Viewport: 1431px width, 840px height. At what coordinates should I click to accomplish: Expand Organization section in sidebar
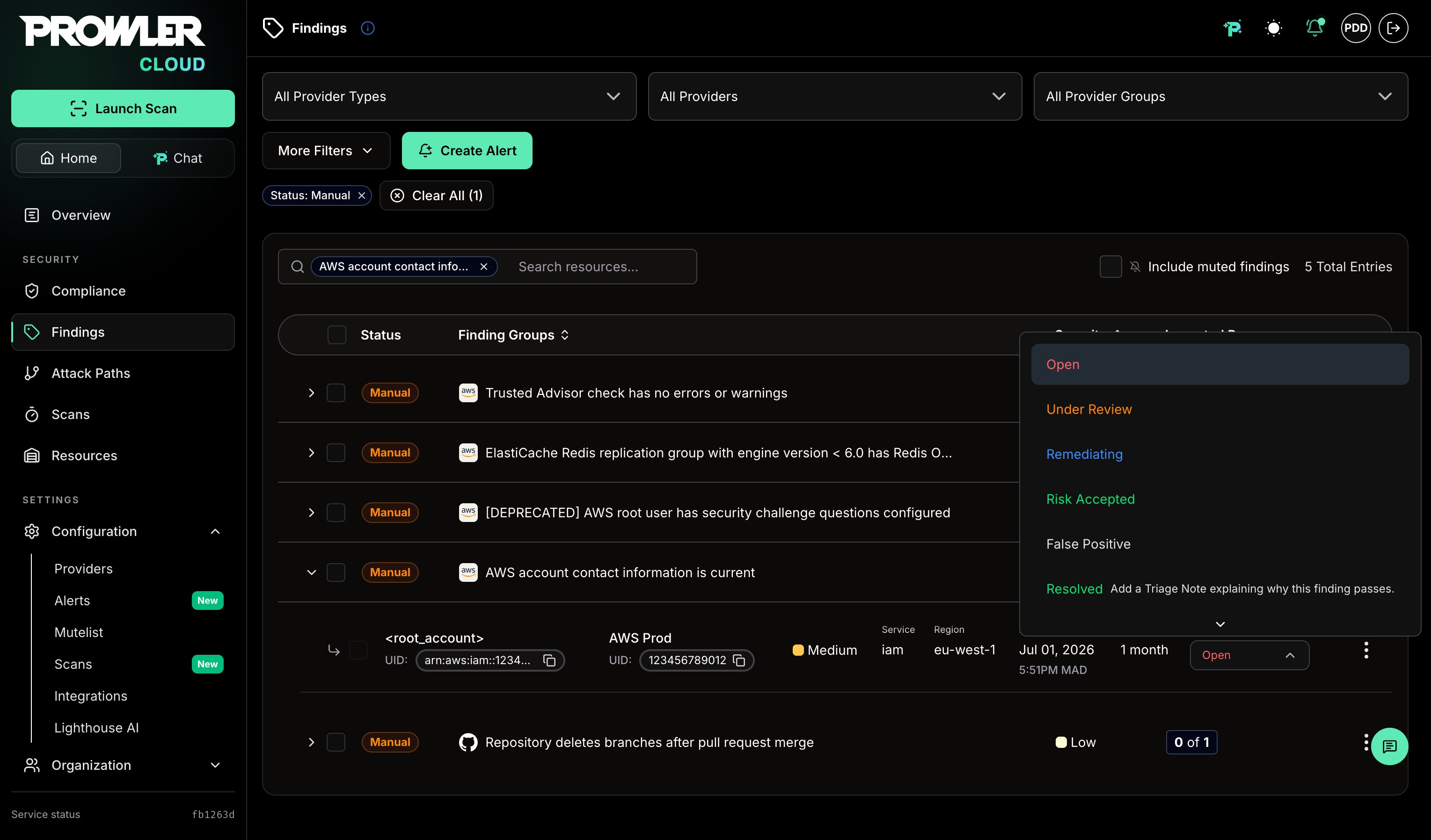(x=123, y=765)
